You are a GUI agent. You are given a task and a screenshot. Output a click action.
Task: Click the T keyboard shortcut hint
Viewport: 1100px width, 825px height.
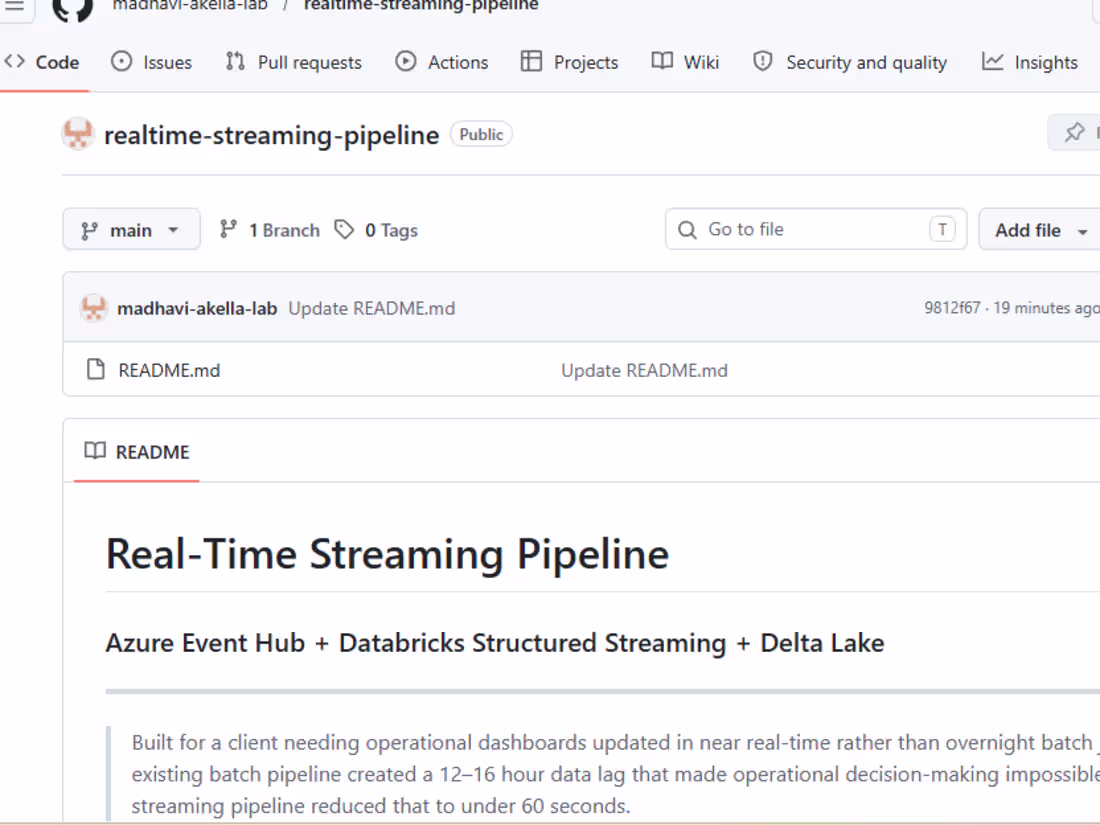(x=942, y=229)
